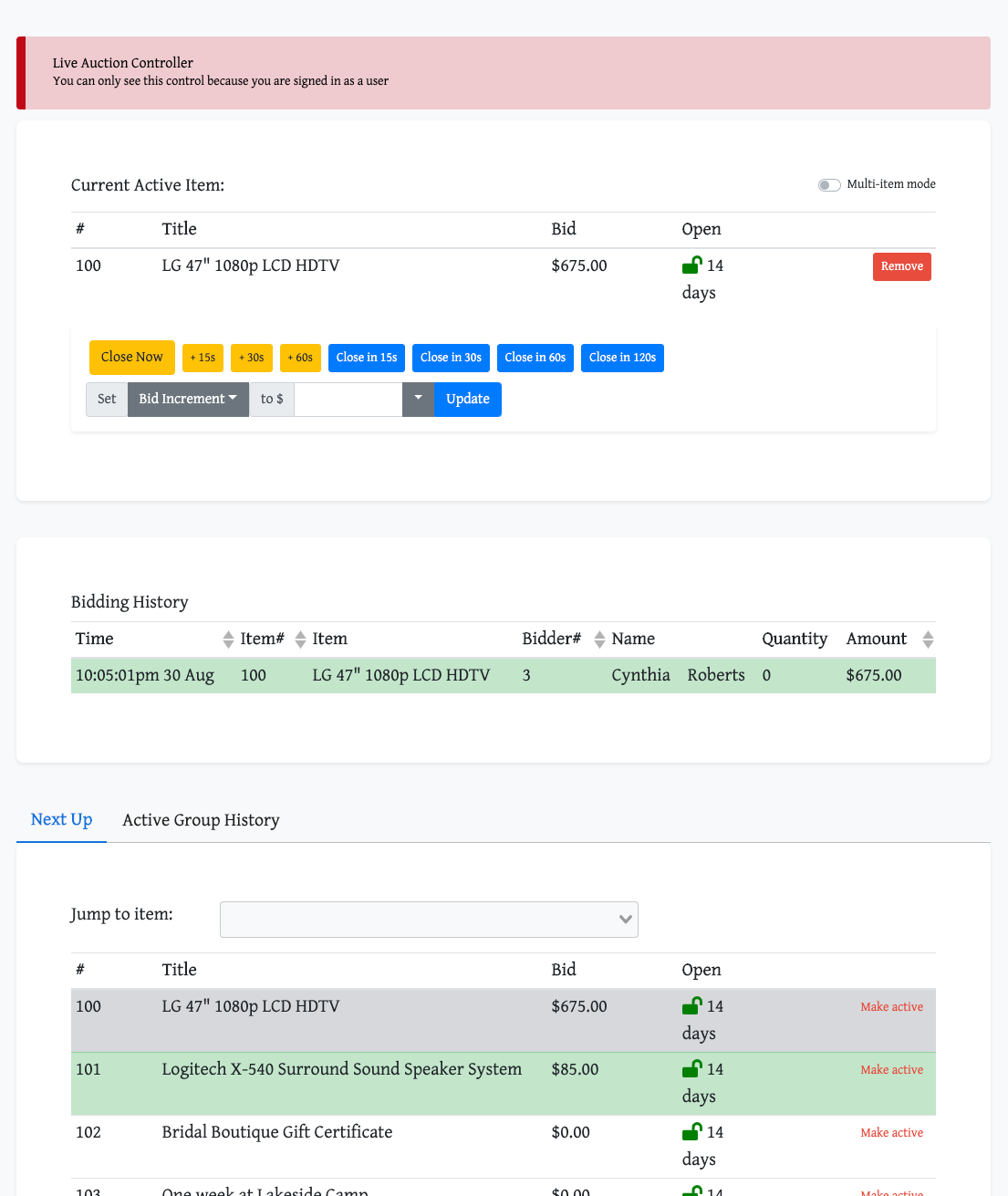Screen dimensions: 1008x1196
Task: Sort bidding history by Amount
Action: (x=928, y=640)
